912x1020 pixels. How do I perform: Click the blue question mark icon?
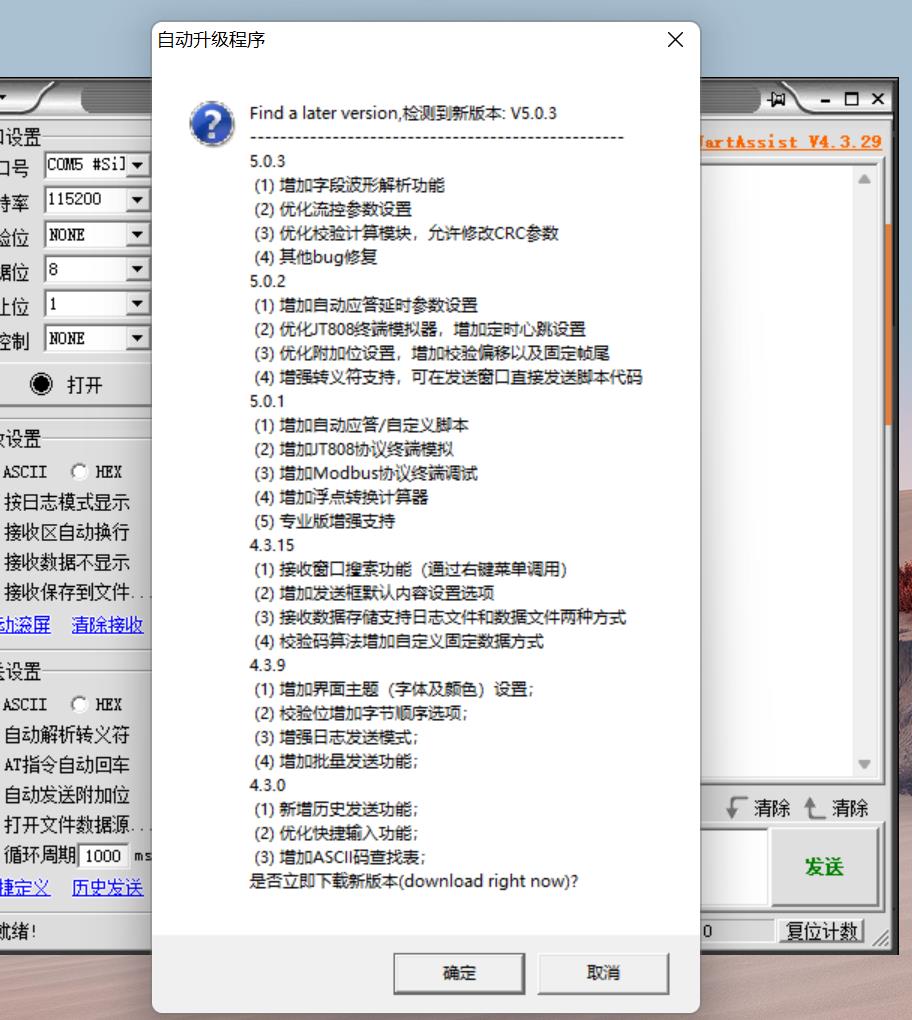[x=212, y=124]
